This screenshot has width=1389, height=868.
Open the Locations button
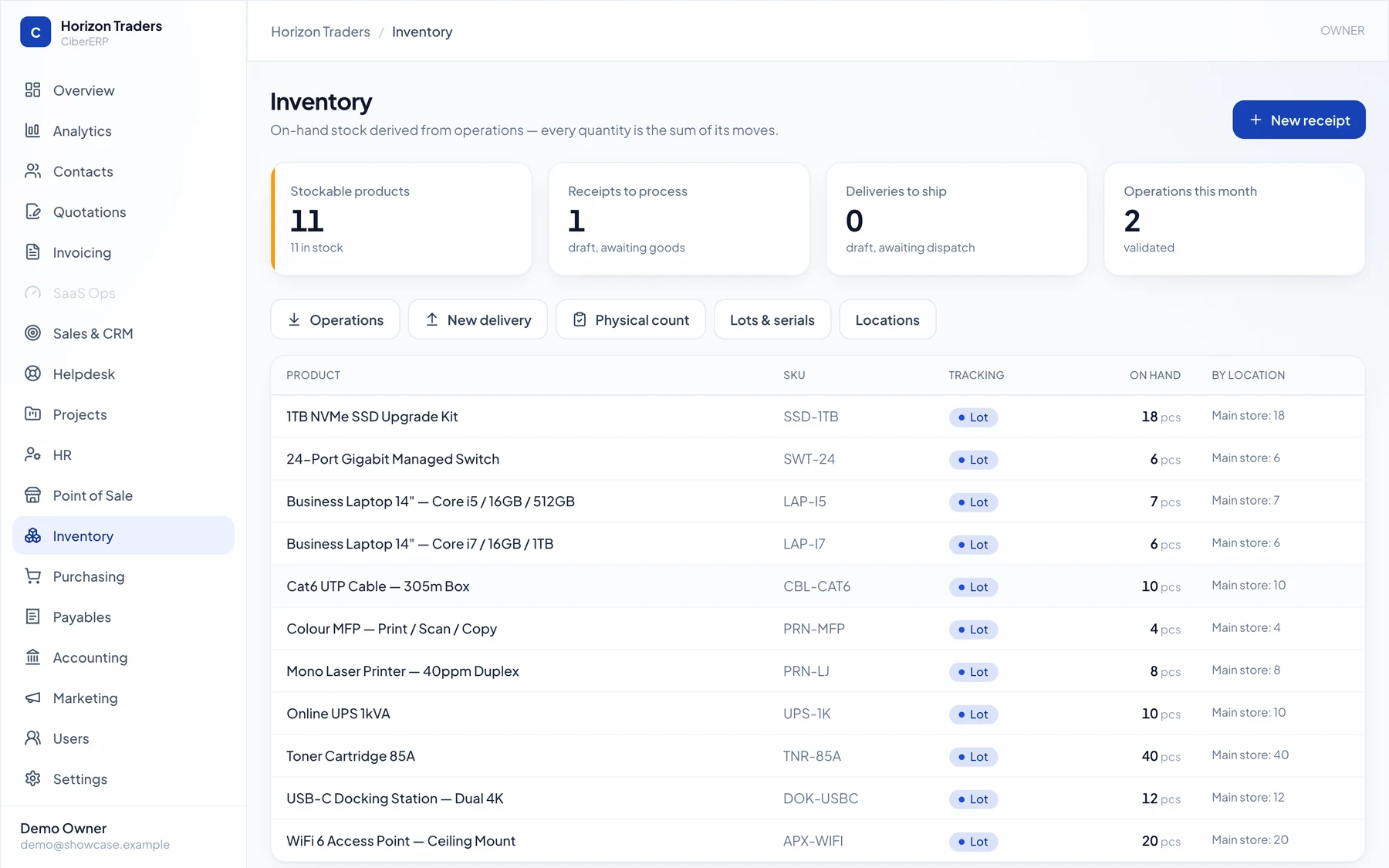[887, 319]
